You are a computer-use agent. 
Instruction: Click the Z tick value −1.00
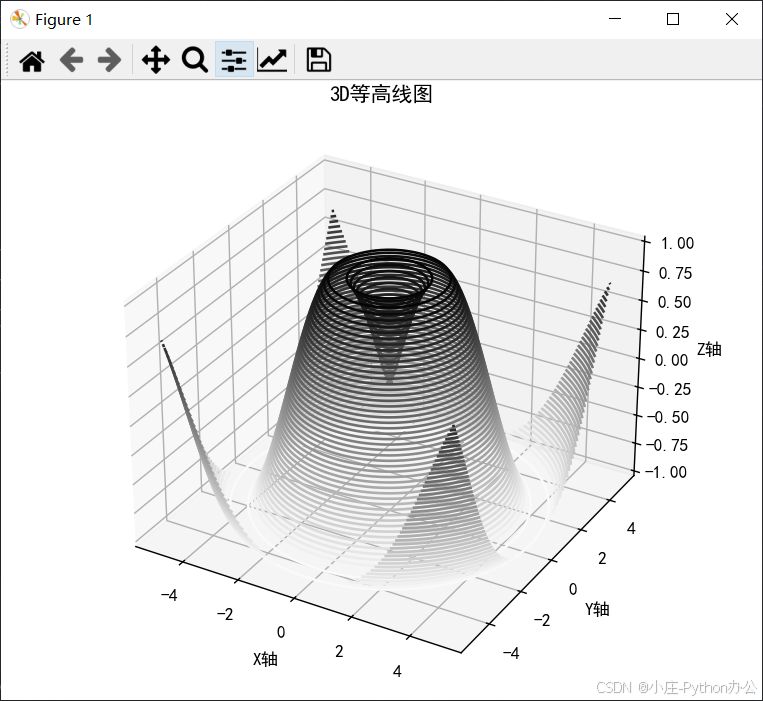[x=666, y=472]
